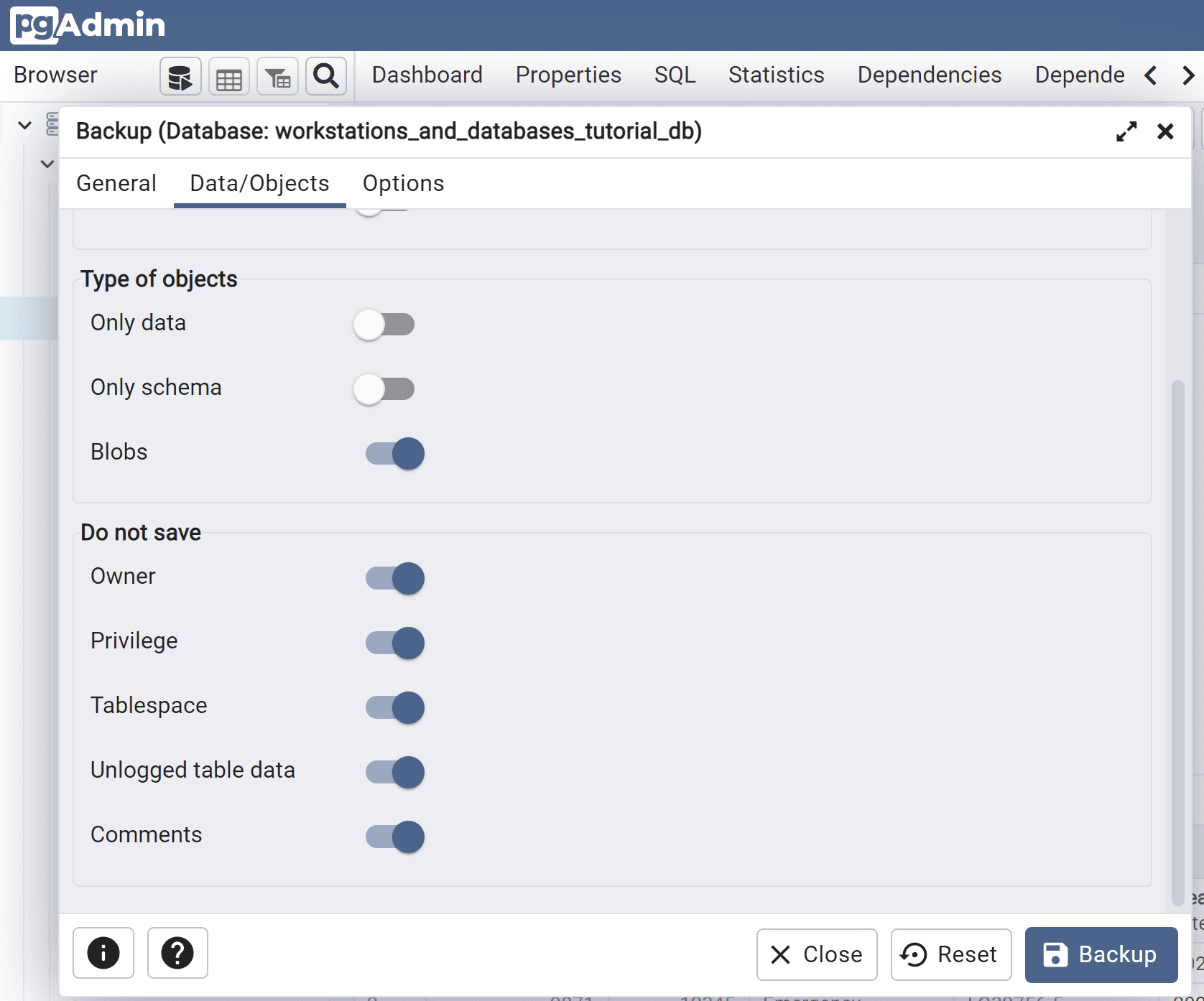Open help with the question mark icon

(x=177, y=953)
